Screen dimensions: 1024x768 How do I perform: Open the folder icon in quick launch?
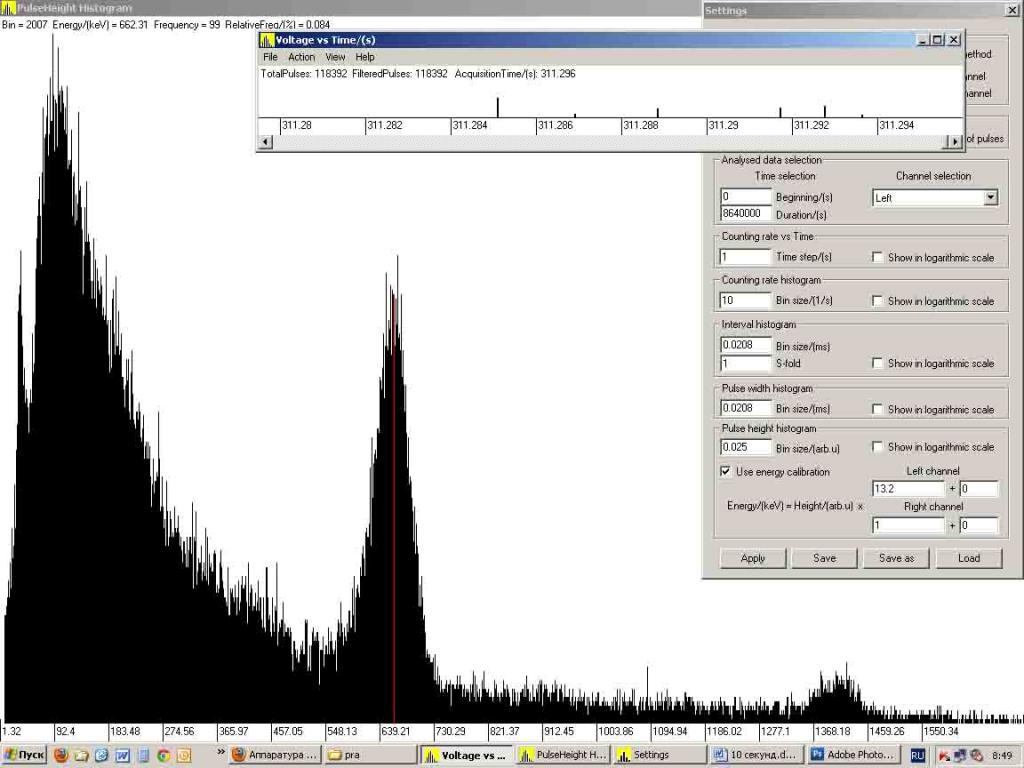click(x=81, y=755)
